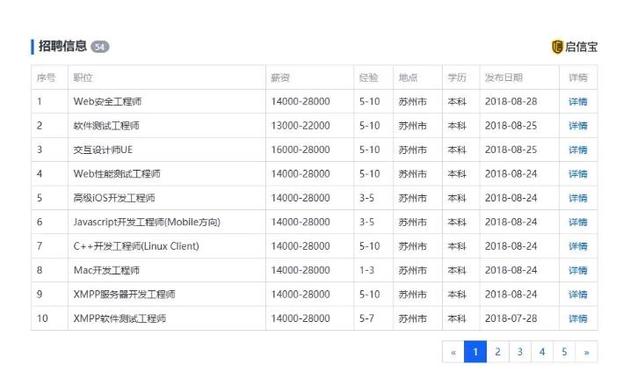Select the active page 1 button

click(x=475, y=352)
